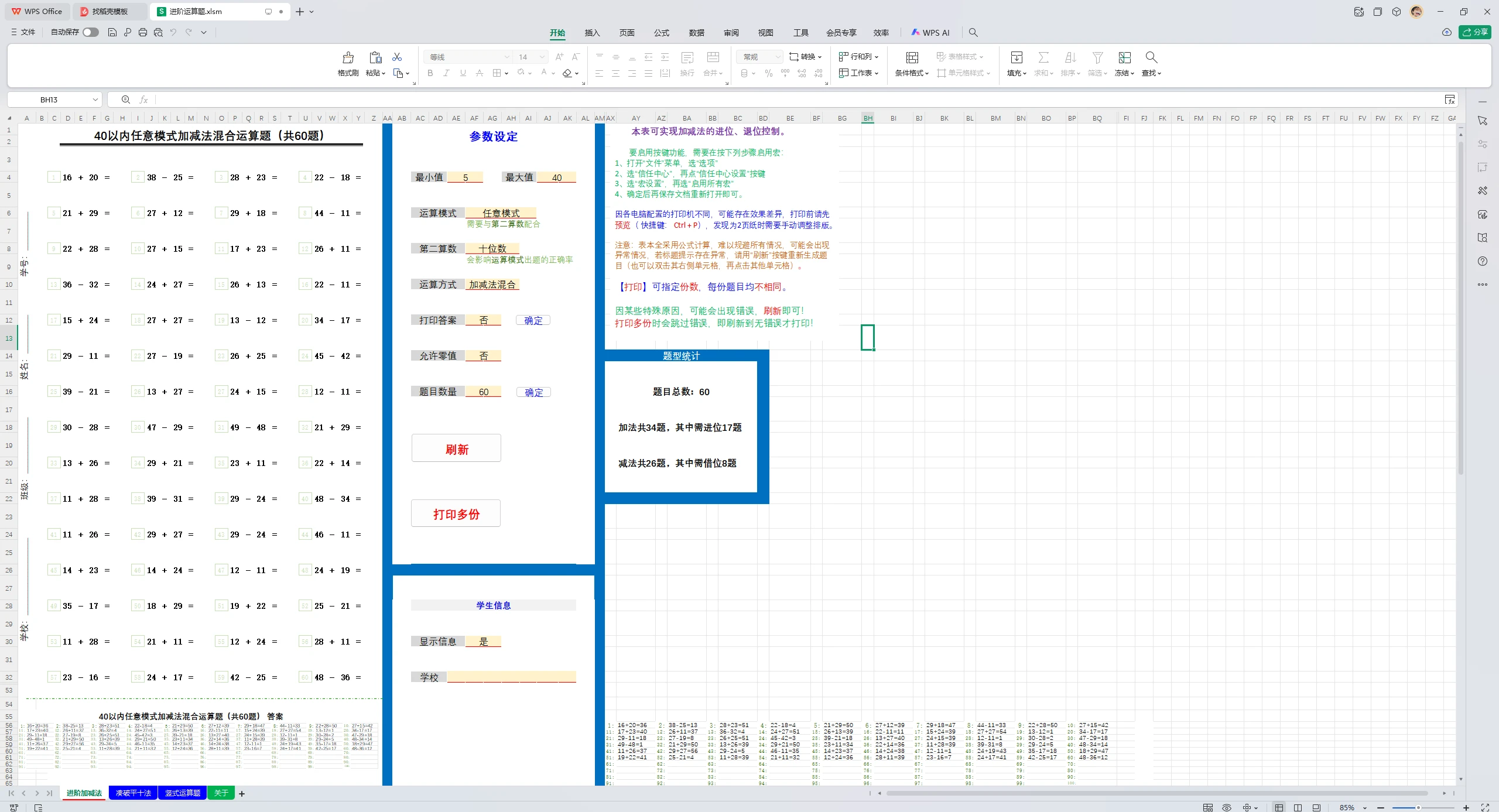This screenshot has height=812, width=1499.
Task: Apply percent number style
Action: point(768,73)
